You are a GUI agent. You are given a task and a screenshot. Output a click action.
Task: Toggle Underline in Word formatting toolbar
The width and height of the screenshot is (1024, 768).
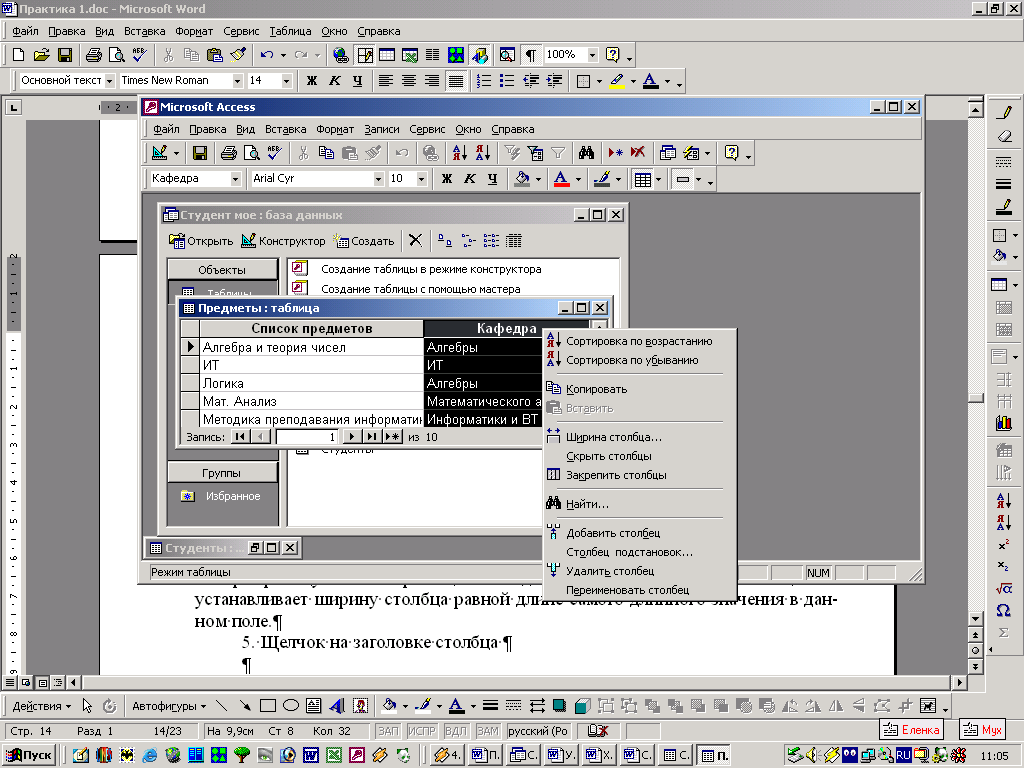[x=357, y=80]
